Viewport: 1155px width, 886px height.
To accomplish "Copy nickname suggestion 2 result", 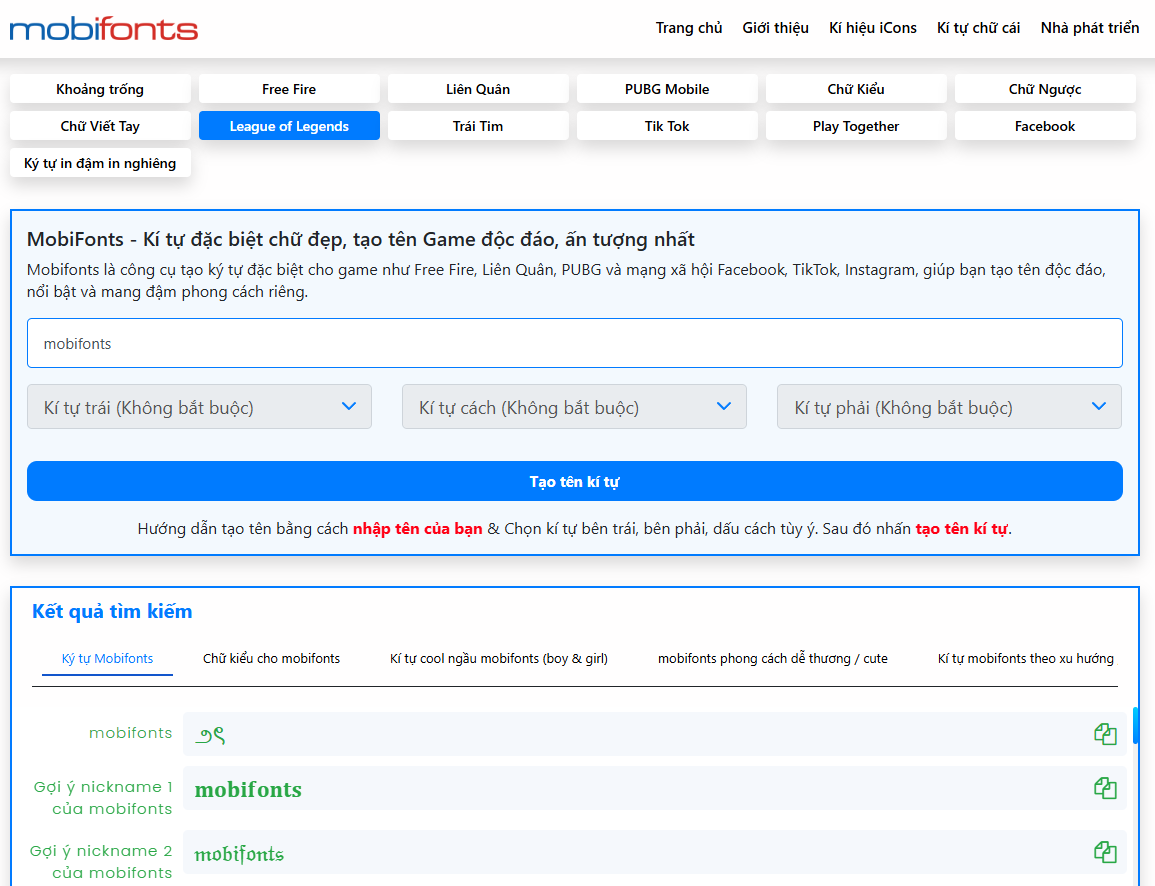I will coord(1105,852).
